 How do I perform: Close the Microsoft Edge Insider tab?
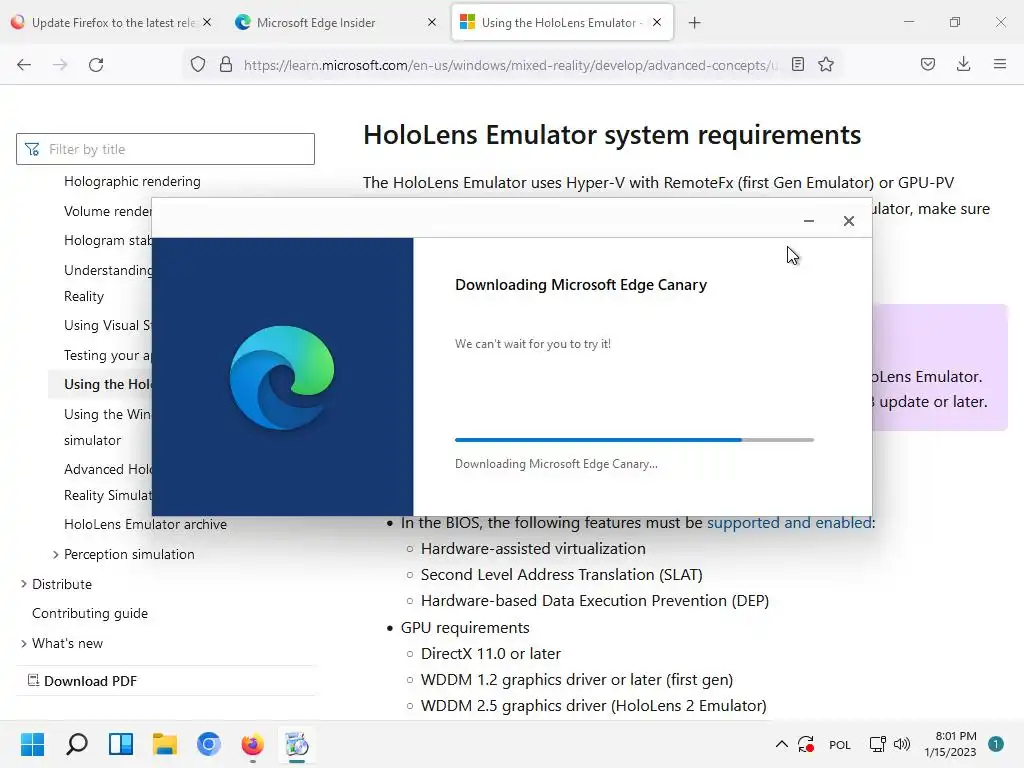[x=432, y=22]
